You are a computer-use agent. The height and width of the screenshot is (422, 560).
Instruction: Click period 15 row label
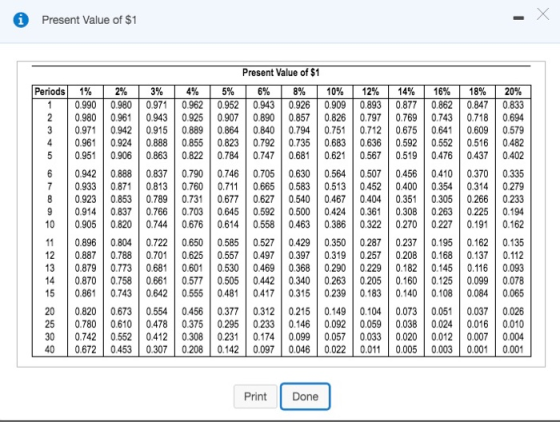[50, 293]
